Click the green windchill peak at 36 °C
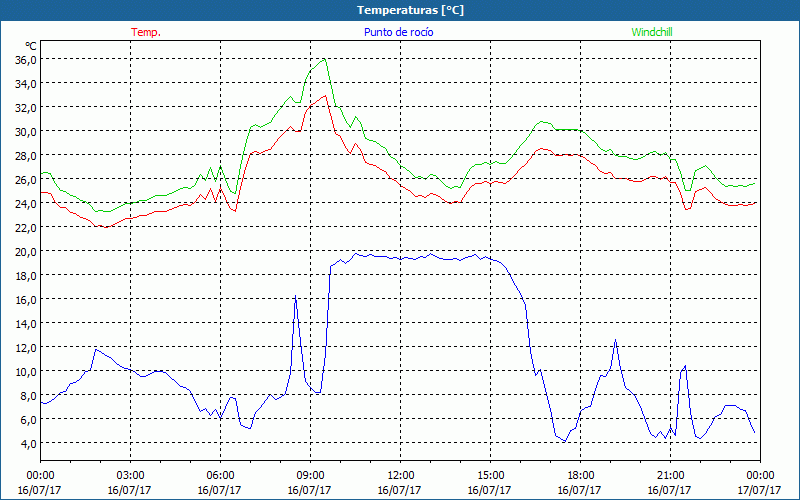The width and height of the screenshot is (800, 500). point(324,59)
